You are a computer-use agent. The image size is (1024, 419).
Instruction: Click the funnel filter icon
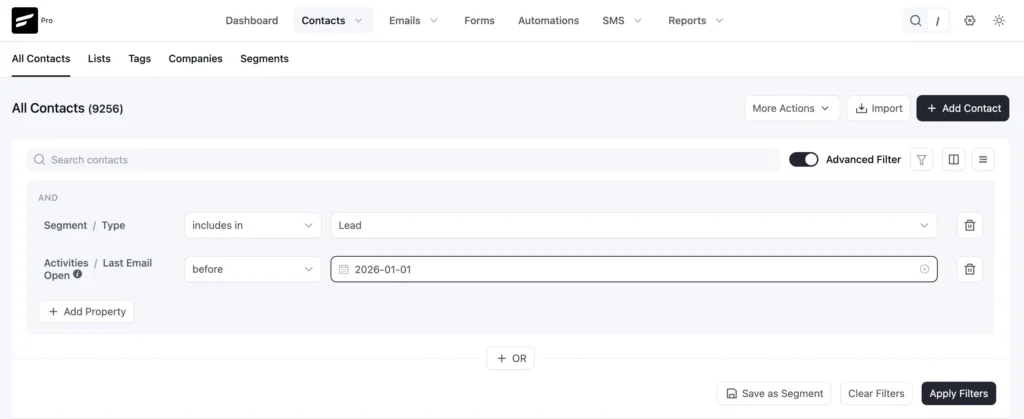(x=921, y=159)
